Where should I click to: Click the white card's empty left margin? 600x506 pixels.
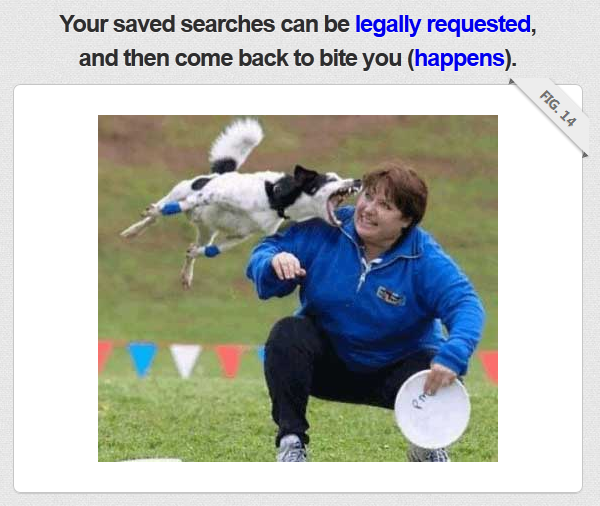[56, 288]
